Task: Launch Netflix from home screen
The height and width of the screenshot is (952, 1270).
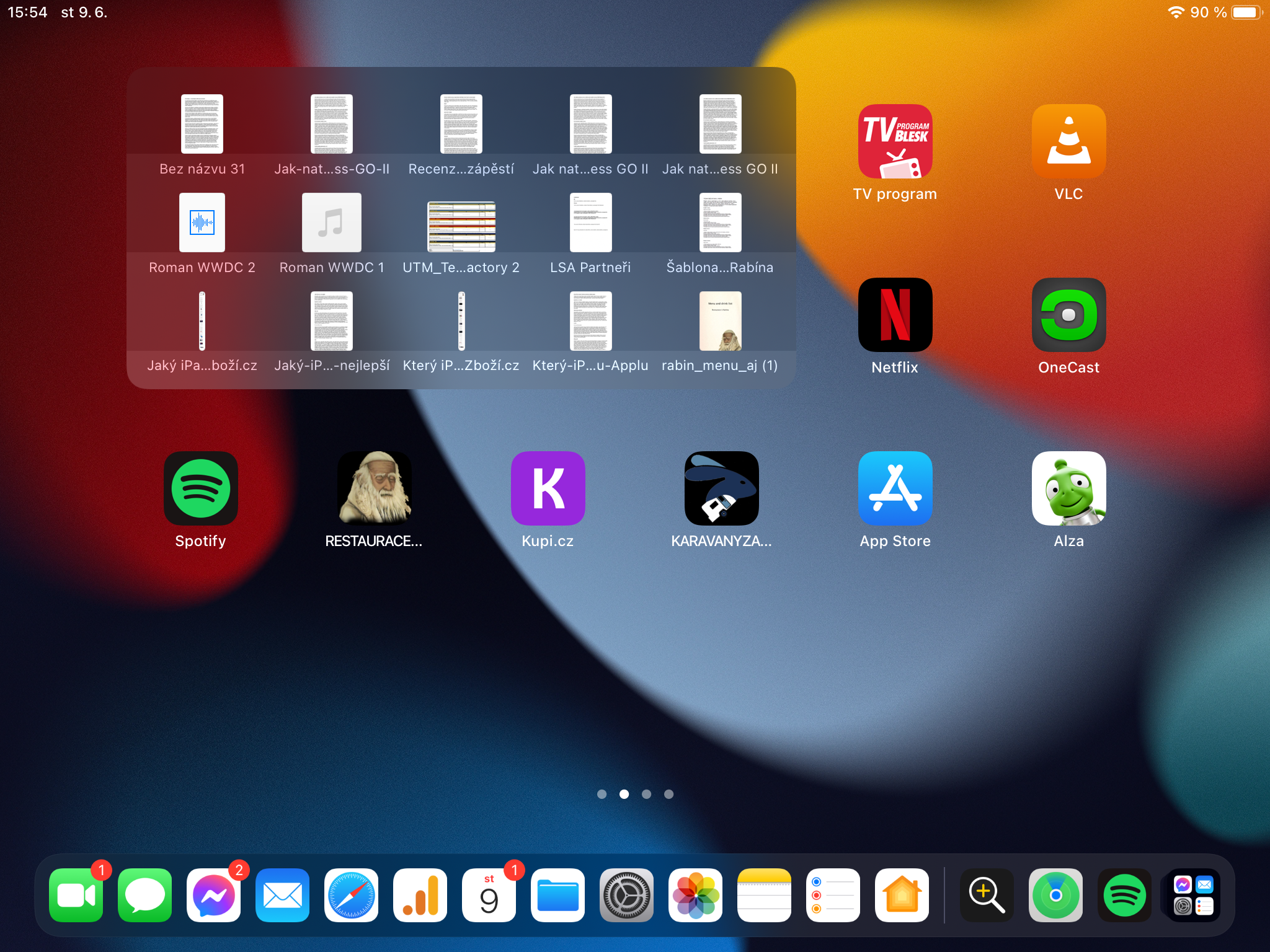Action: tap(895, 315)
